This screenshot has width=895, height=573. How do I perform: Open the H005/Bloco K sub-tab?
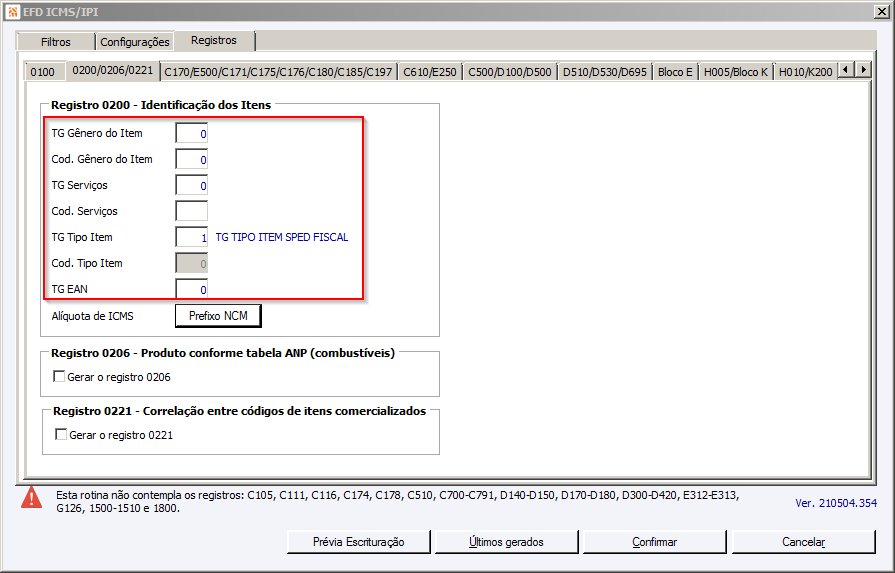(x=736, y=72)
